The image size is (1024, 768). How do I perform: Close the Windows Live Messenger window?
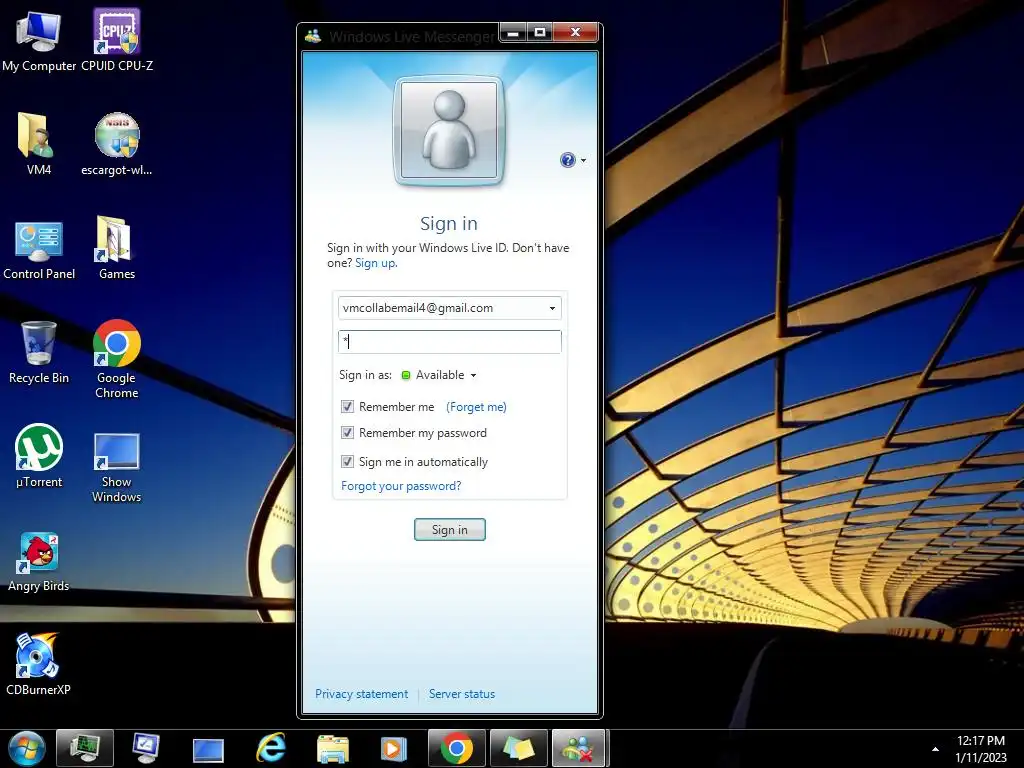click(575, 32)
